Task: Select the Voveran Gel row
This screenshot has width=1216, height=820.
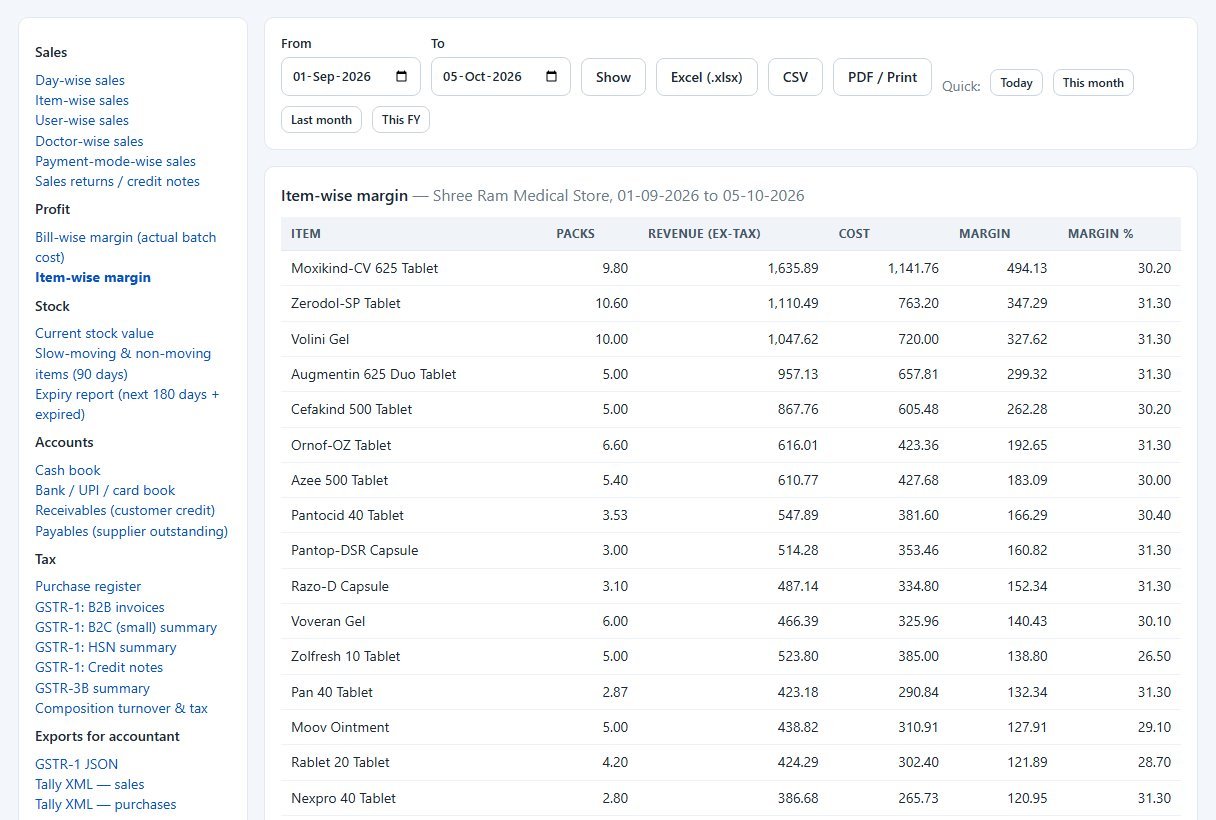Action: [x=731, y=621]
